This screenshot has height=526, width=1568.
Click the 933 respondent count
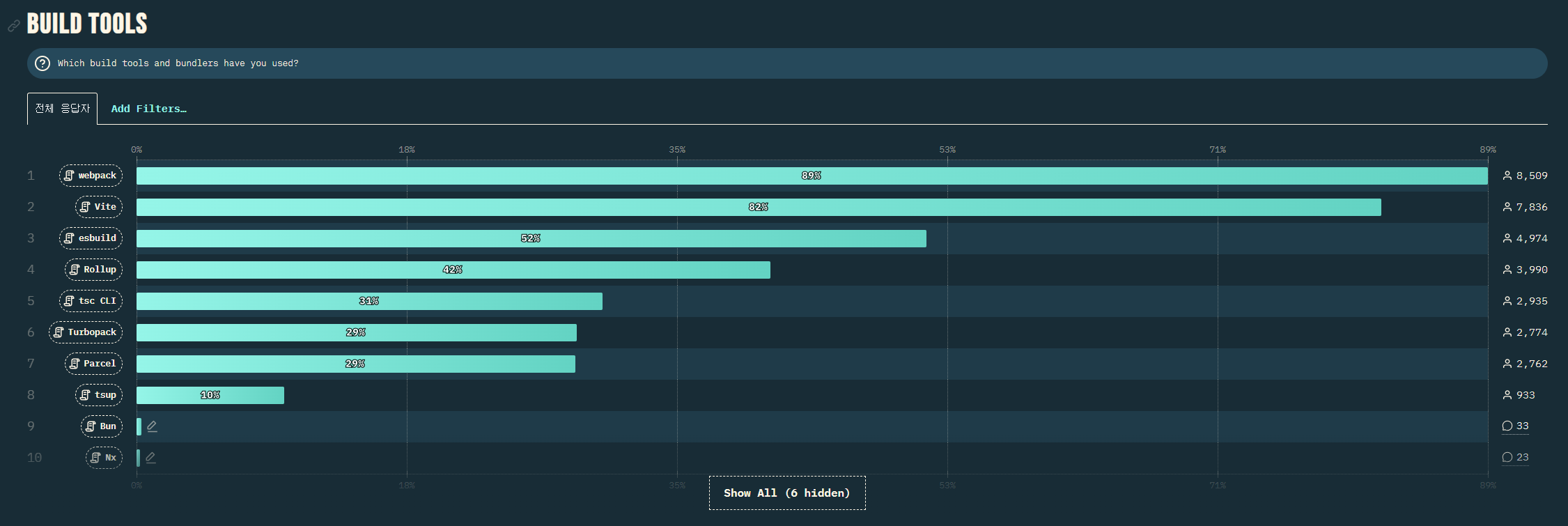point(1519,395)
